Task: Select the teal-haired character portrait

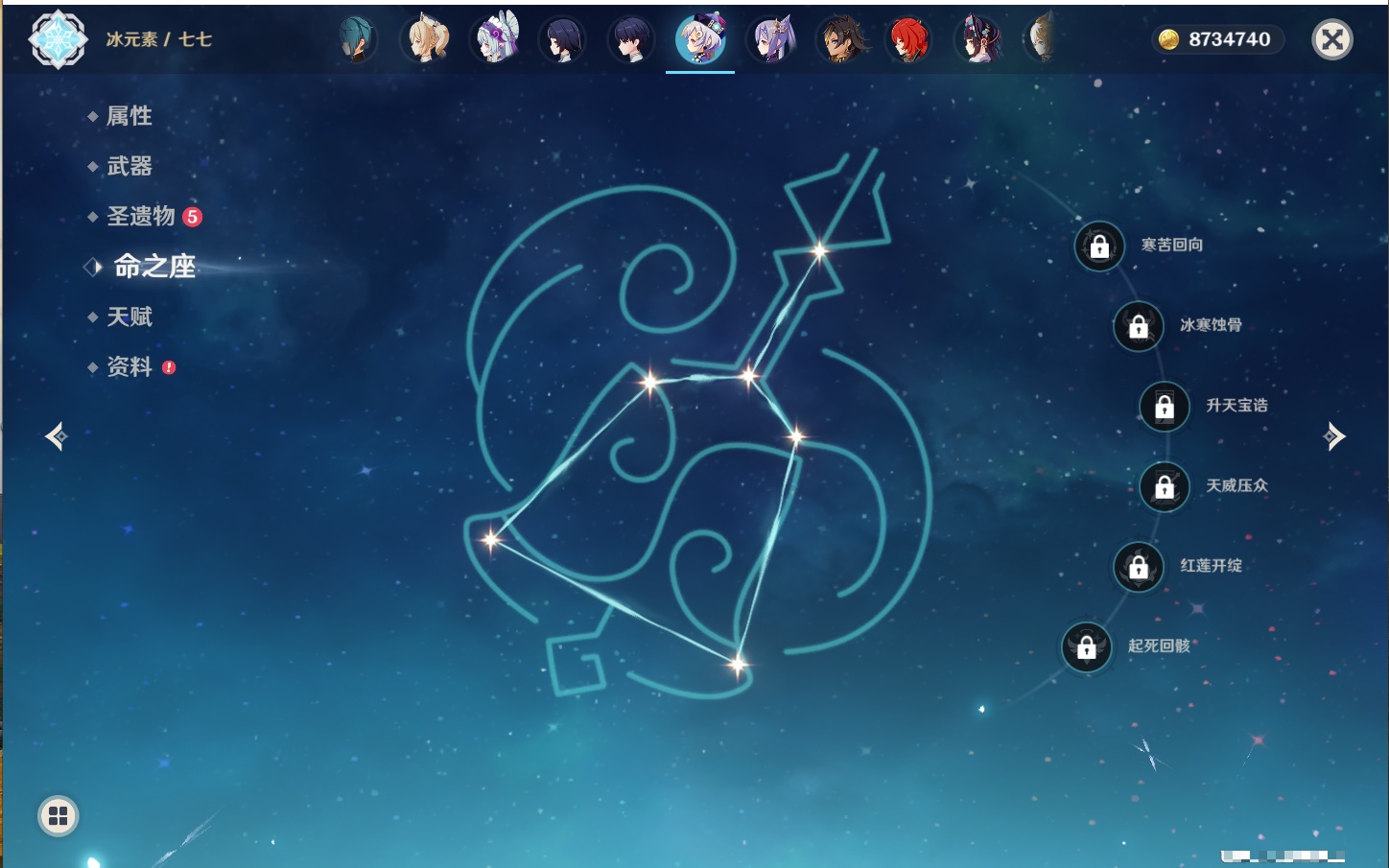Action: (357, 40)
